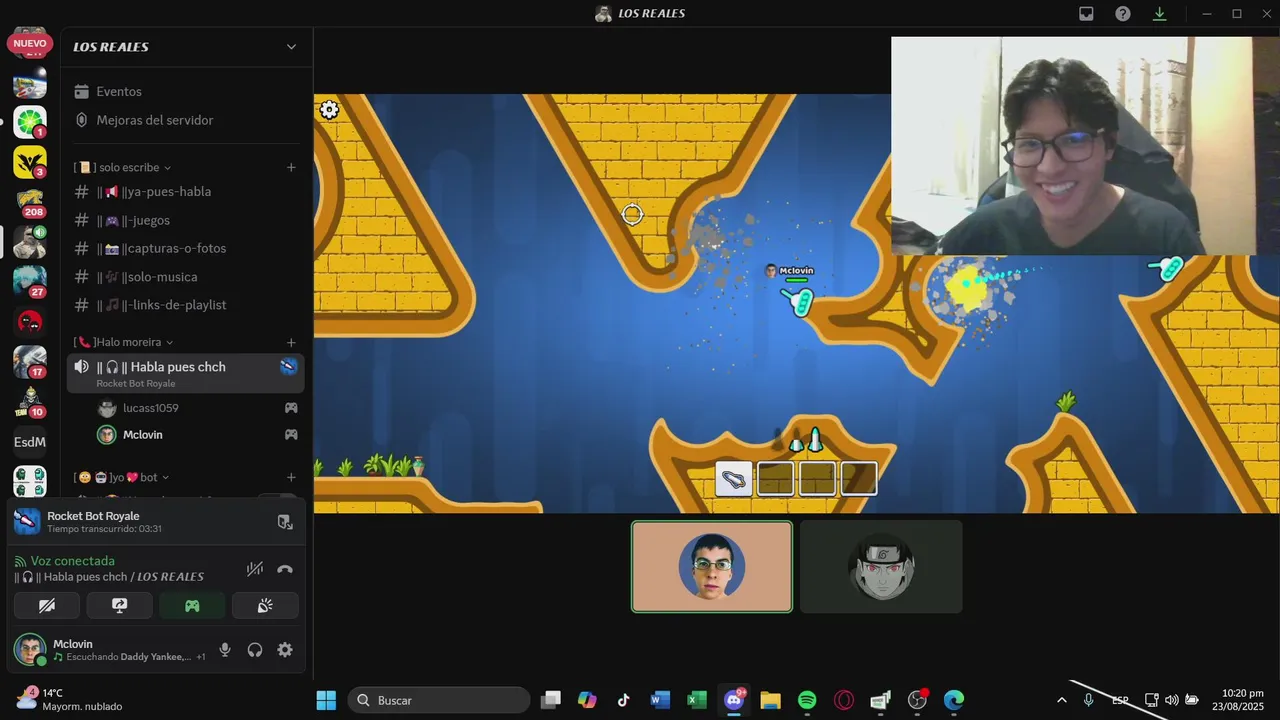1280x720 pixels.
Task: Open the EsdM server icon
Action: point(30,442)
